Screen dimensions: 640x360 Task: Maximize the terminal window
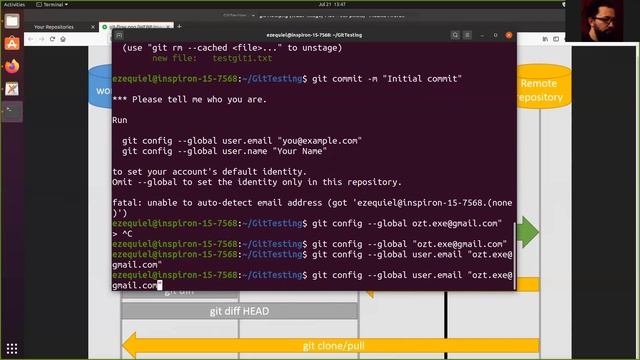pos(496,36)
